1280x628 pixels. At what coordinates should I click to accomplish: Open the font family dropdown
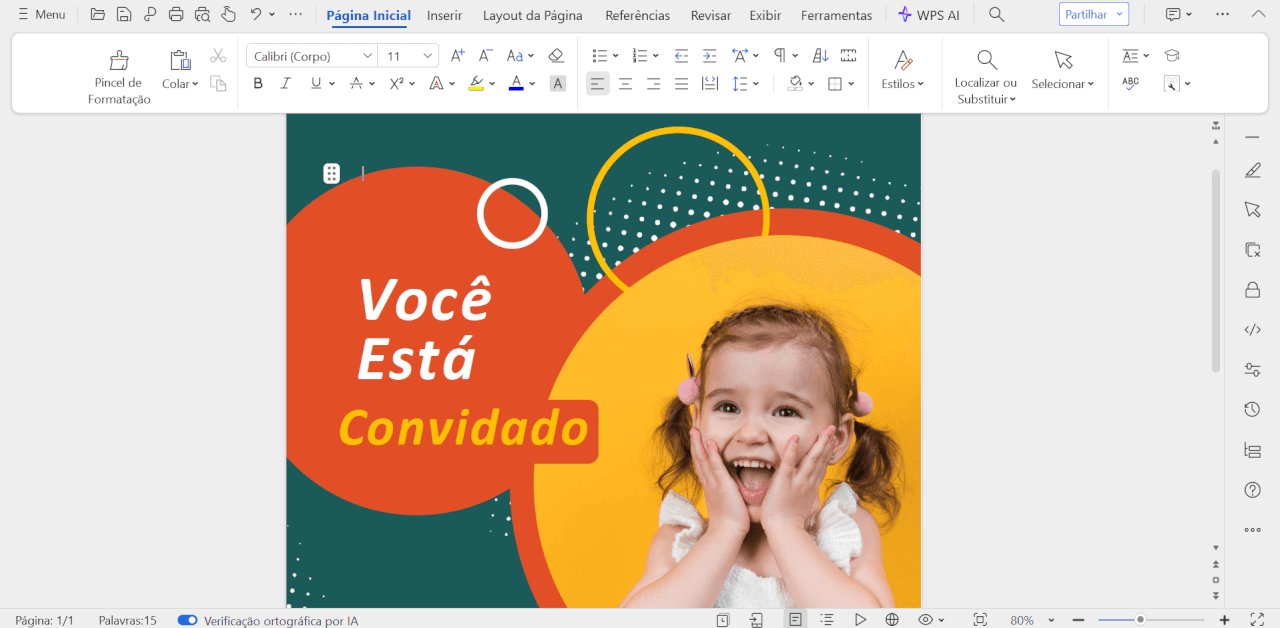click(x=367, y=55)
